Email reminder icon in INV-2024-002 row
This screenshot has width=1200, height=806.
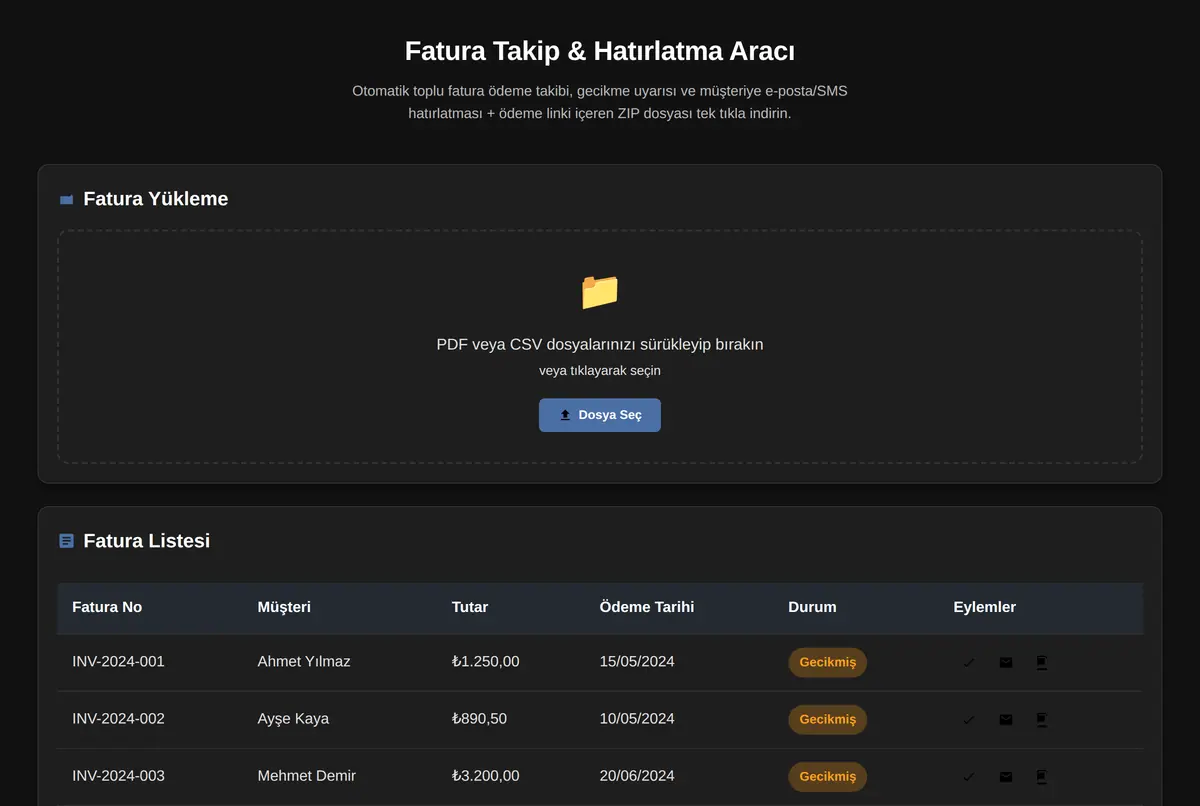(x=1006, y=719)
